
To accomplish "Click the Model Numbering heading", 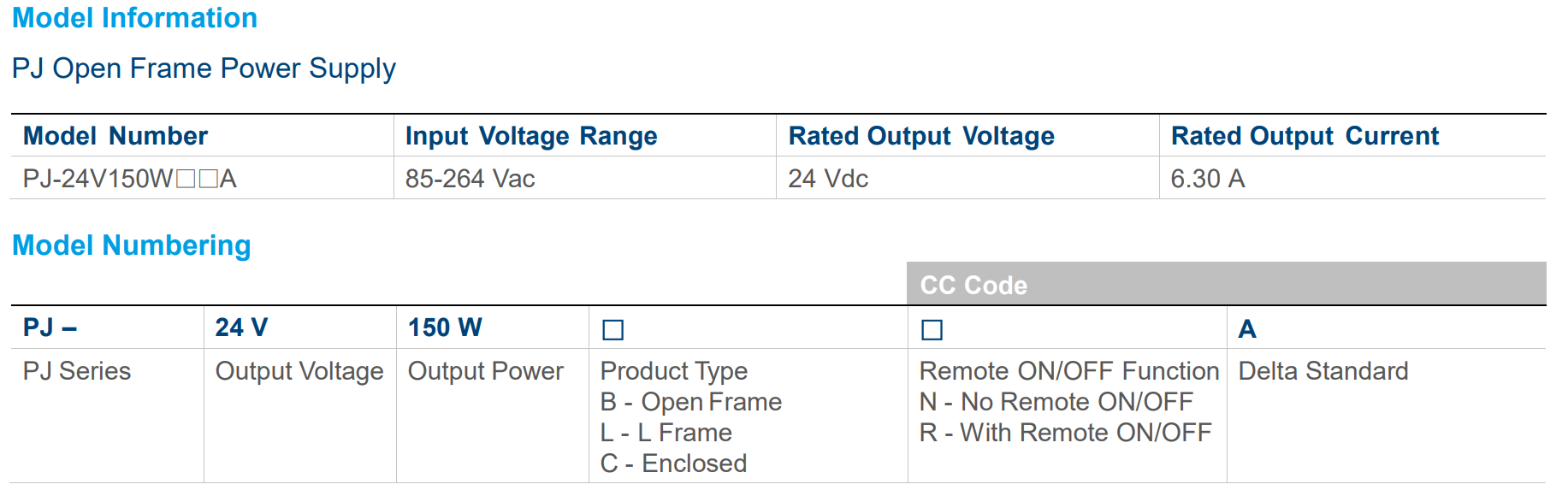I will click(132, 245).
